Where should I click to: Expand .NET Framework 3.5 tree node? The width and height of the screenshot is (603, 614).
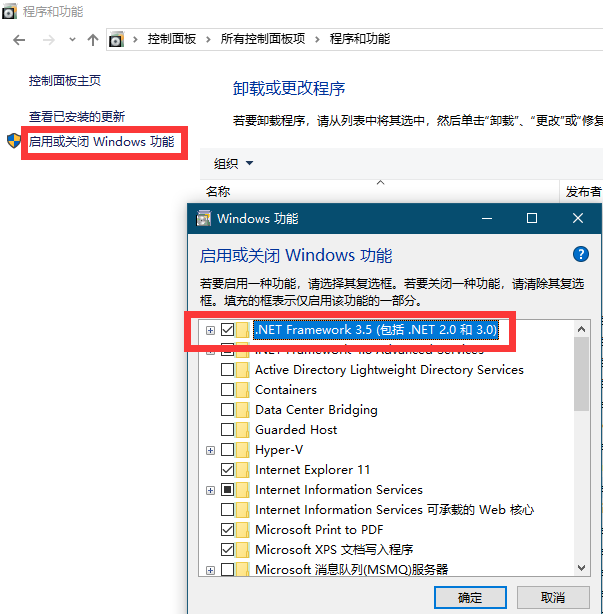(210, 330)
